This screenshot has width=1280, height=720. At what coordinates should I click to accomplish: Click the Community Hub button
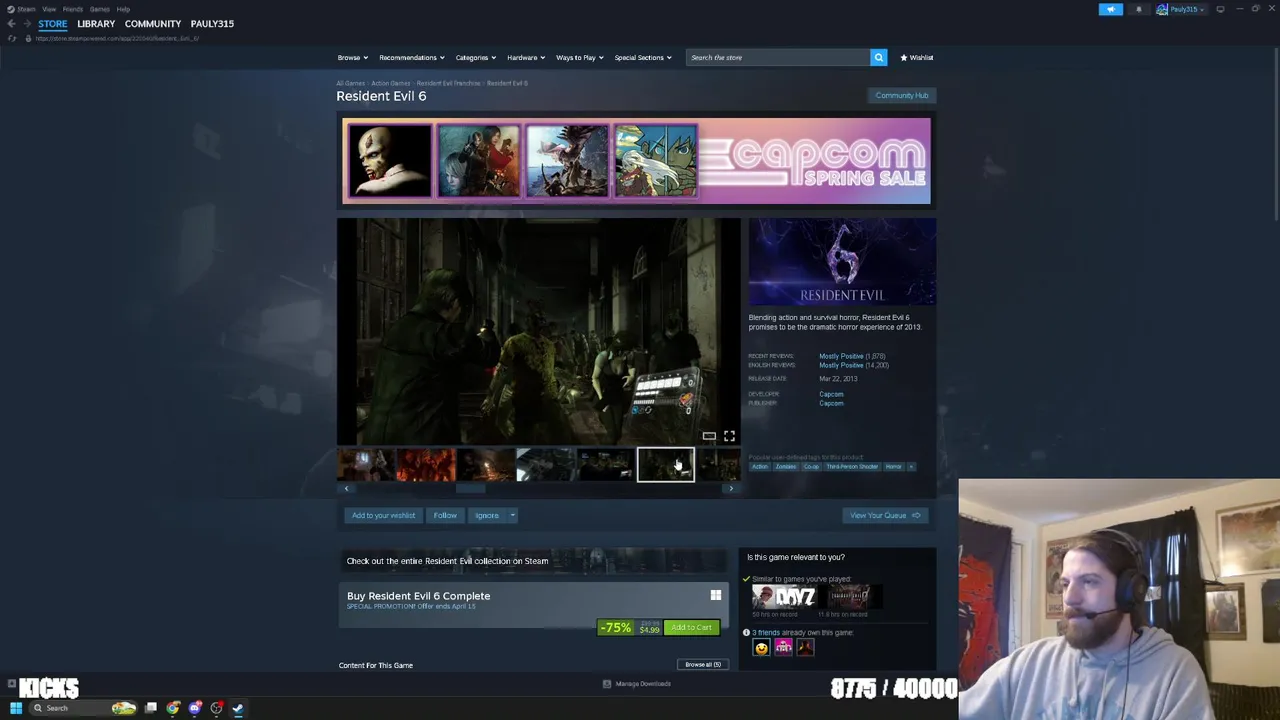[902, 95]
